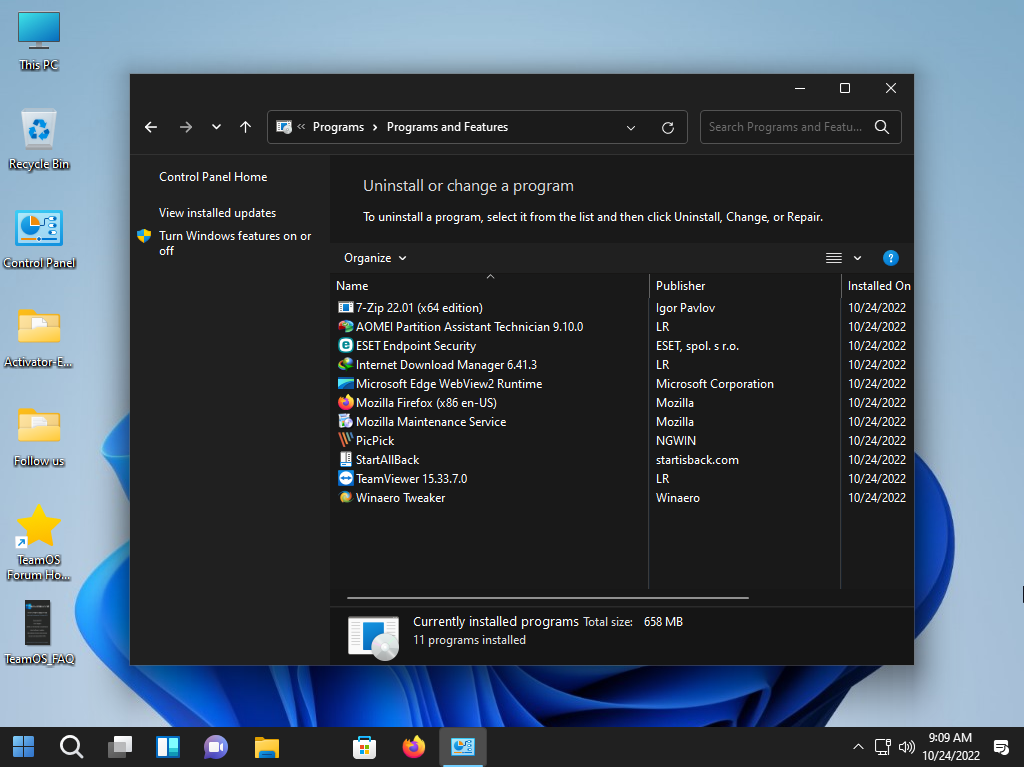Open the recent locations dropdown
Screen dimensions: 1024x767
216,127
